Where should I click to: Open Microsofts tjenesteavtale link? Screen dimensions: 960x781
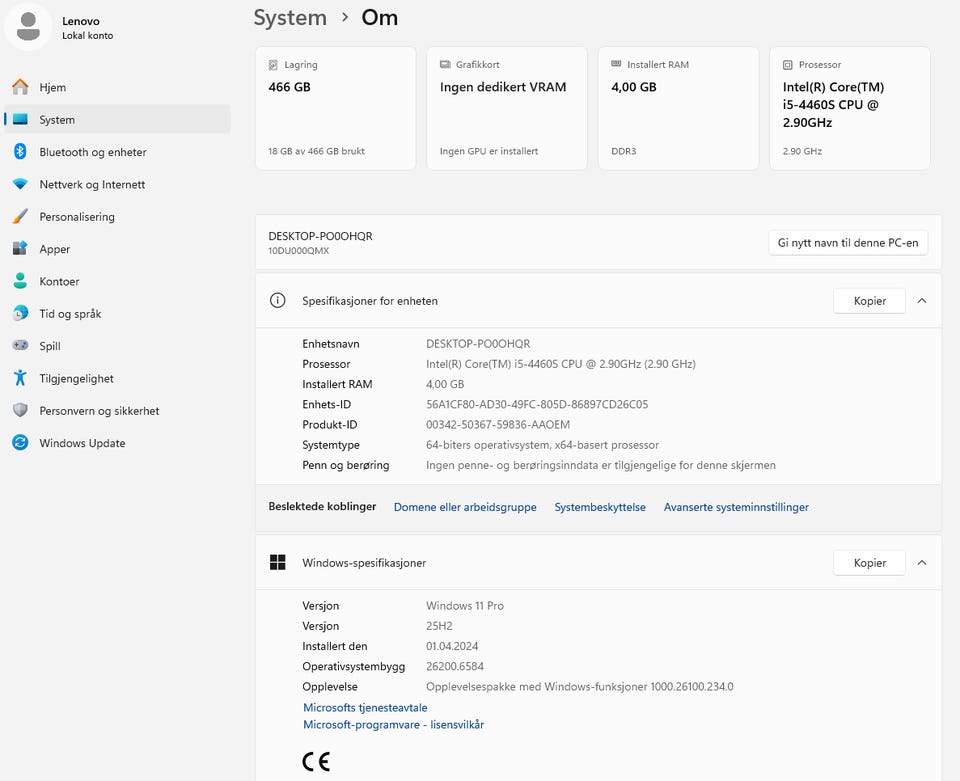[365, 708]
